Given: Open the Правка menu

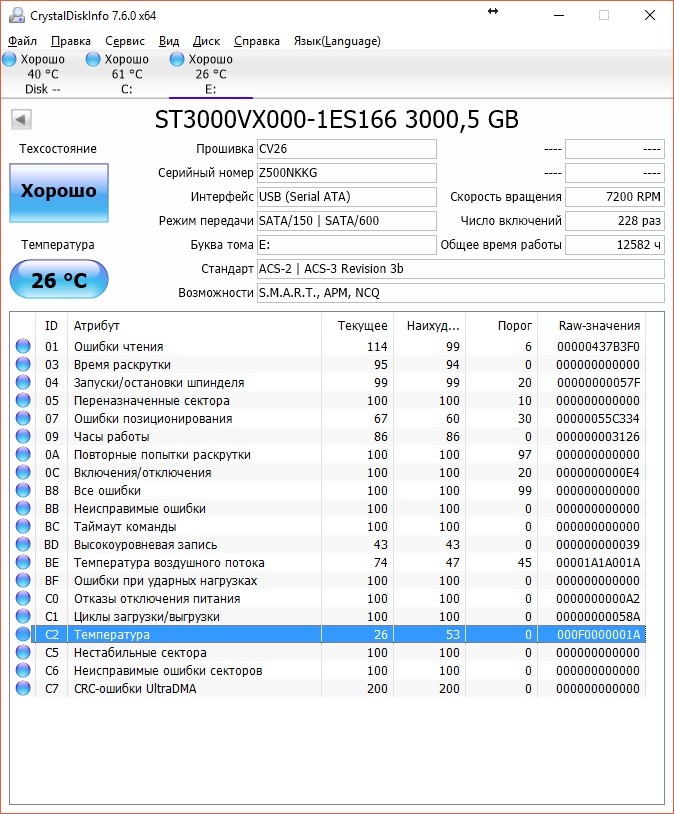Looking at the screenshot, I should (x=71, y=41).
